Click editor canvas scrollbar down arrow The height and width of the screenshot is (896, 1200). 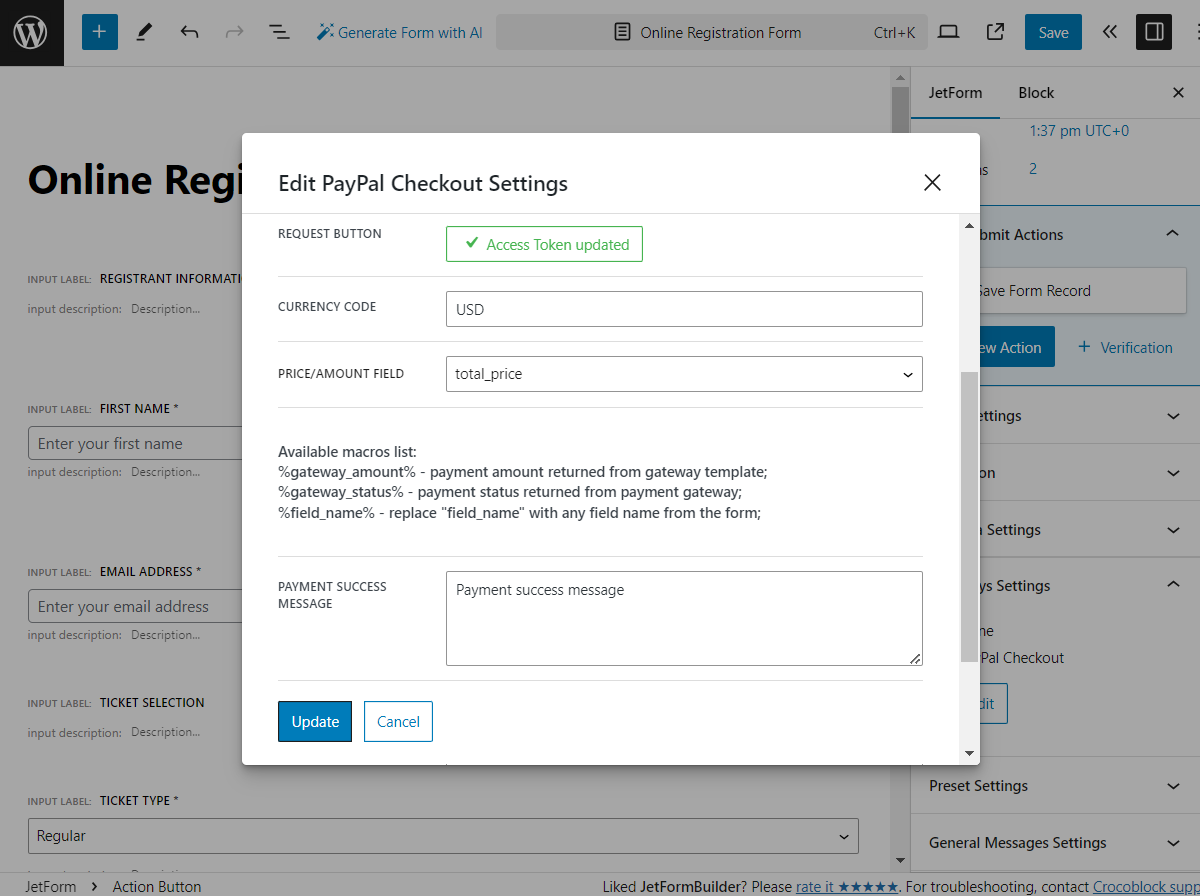900,860
